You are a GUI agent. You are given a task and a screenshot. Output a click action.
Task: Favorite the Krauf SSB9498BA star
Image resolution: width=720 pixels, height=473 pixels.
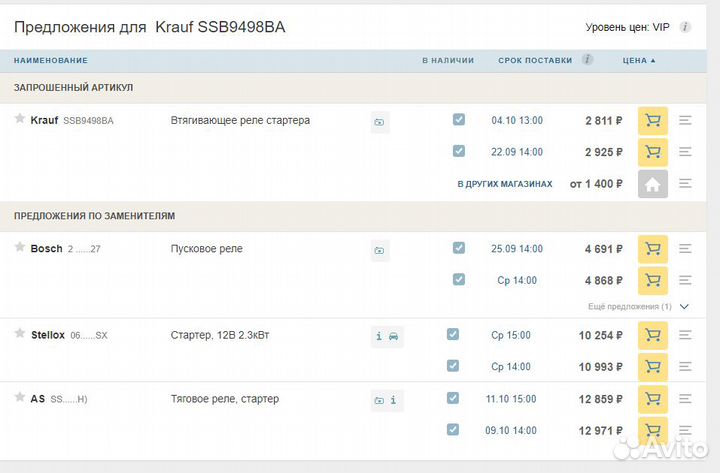(x=19, y=118)
